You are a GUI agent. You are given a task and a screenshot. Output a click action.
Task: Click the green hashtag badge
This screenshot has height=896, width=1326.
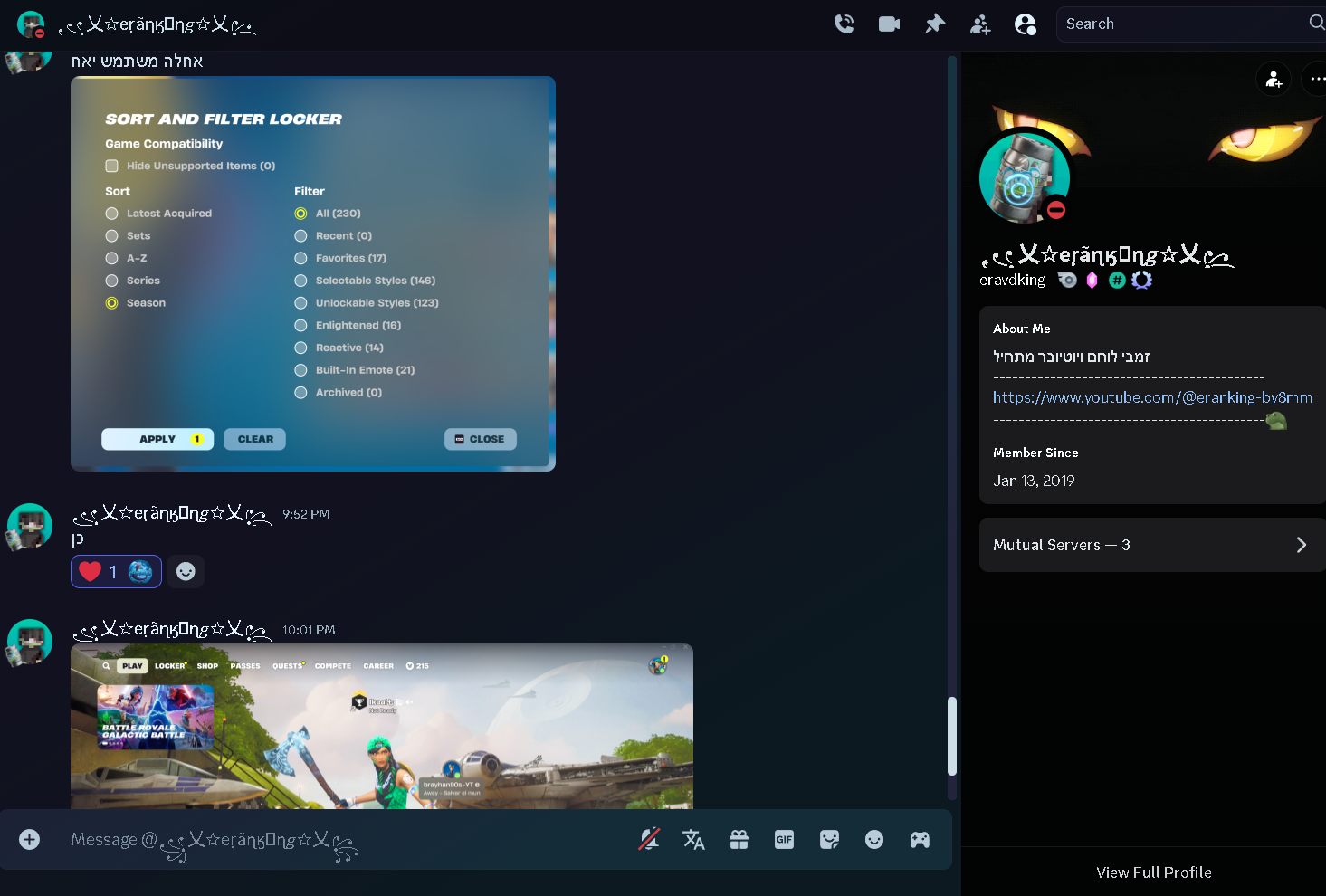(x=1117, y=280)
